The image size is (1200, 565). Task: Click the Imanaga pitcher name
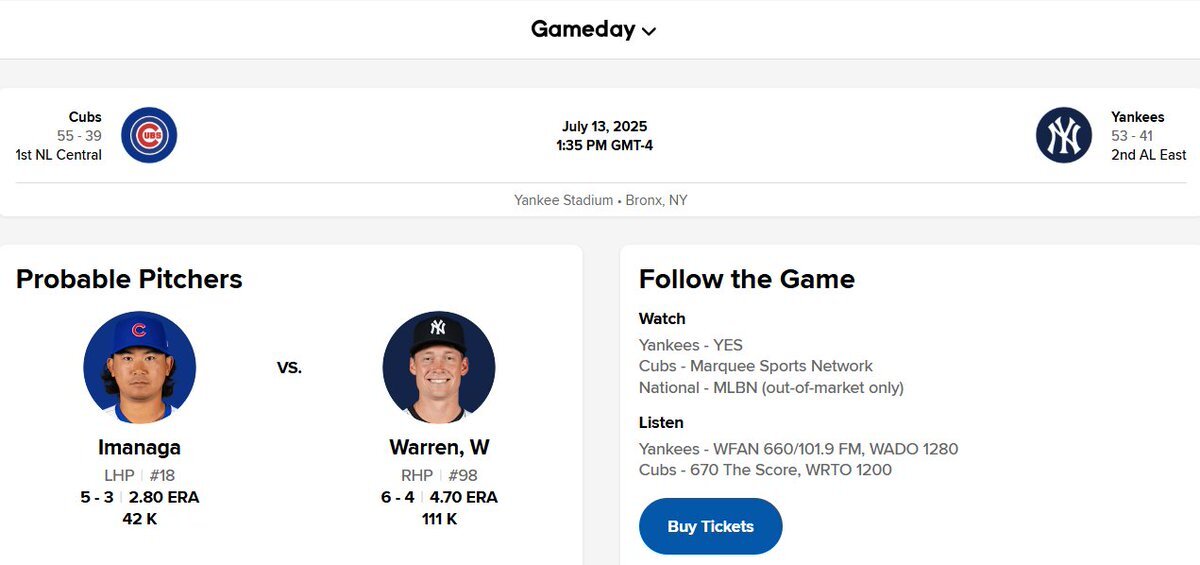click(x=139, y=447)
